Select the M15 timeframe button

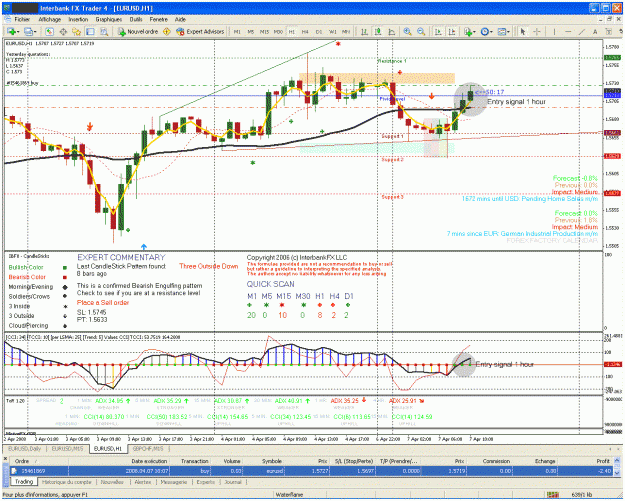pyautogui.click(x=264, y=31)
